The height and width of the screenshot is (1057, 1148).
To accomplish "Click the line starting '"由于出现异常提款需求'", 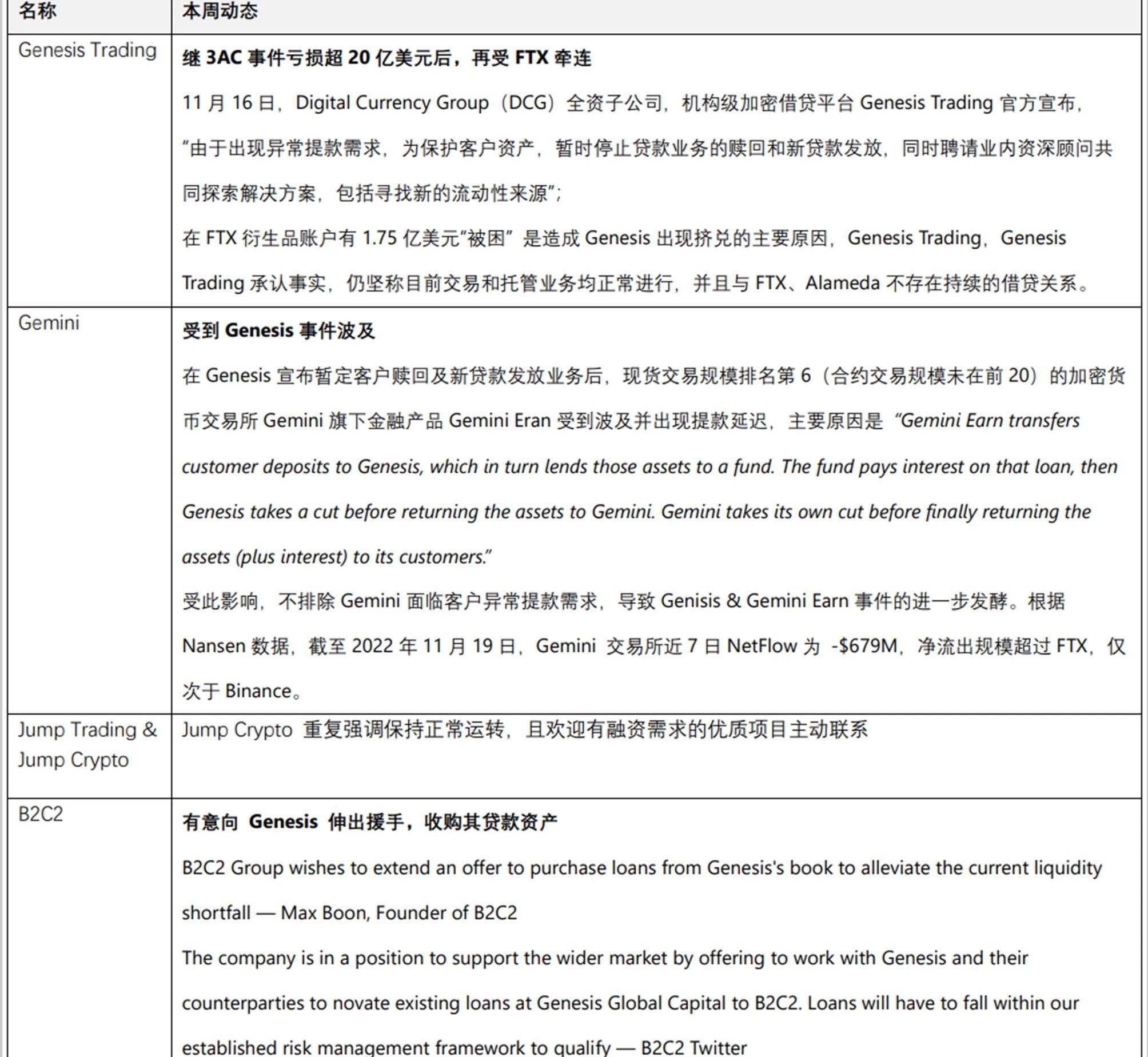I will click(x=647, y=149).
